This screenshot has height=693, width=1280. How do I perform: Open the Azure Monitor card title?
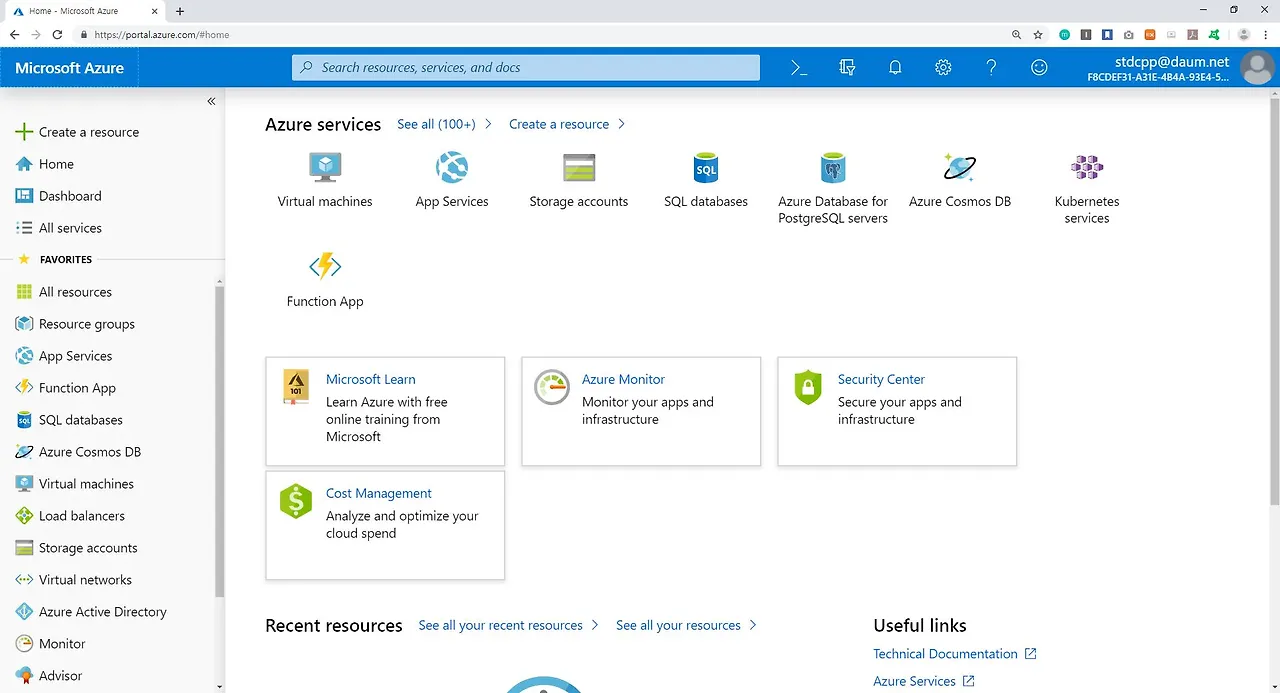[x=623, y=379]
